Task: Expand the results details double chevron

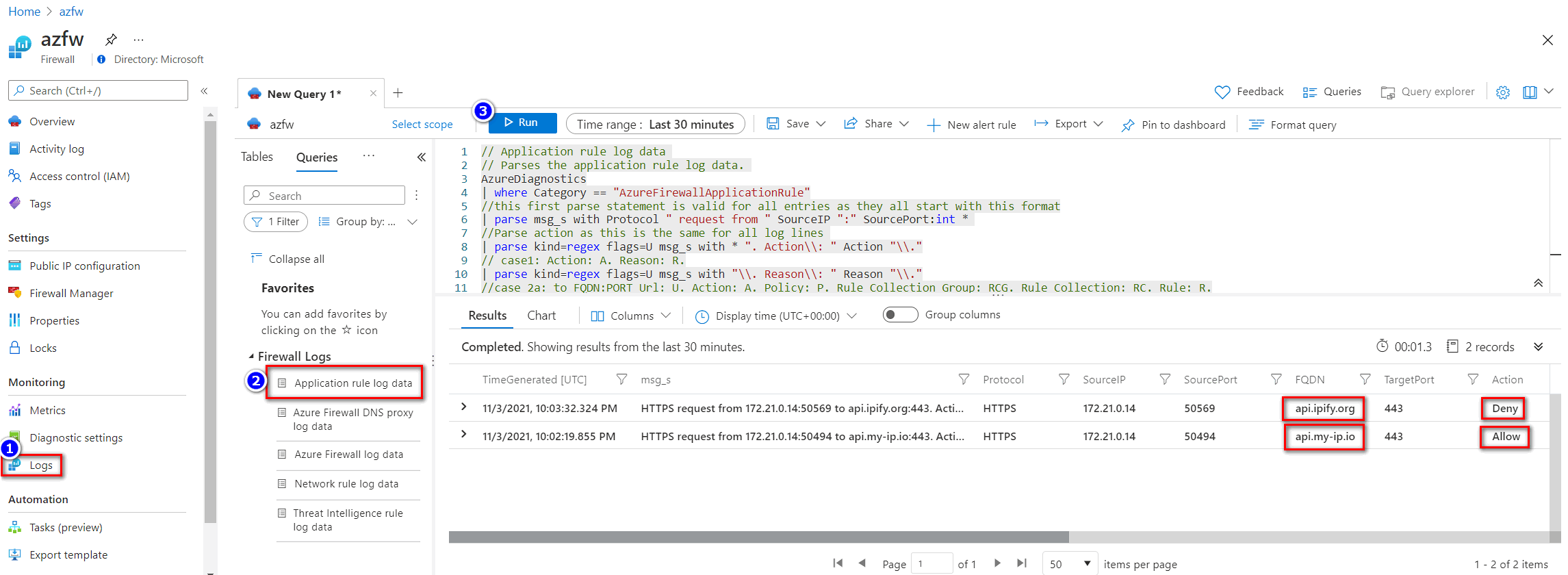Action: click(x=1539, y=347)
